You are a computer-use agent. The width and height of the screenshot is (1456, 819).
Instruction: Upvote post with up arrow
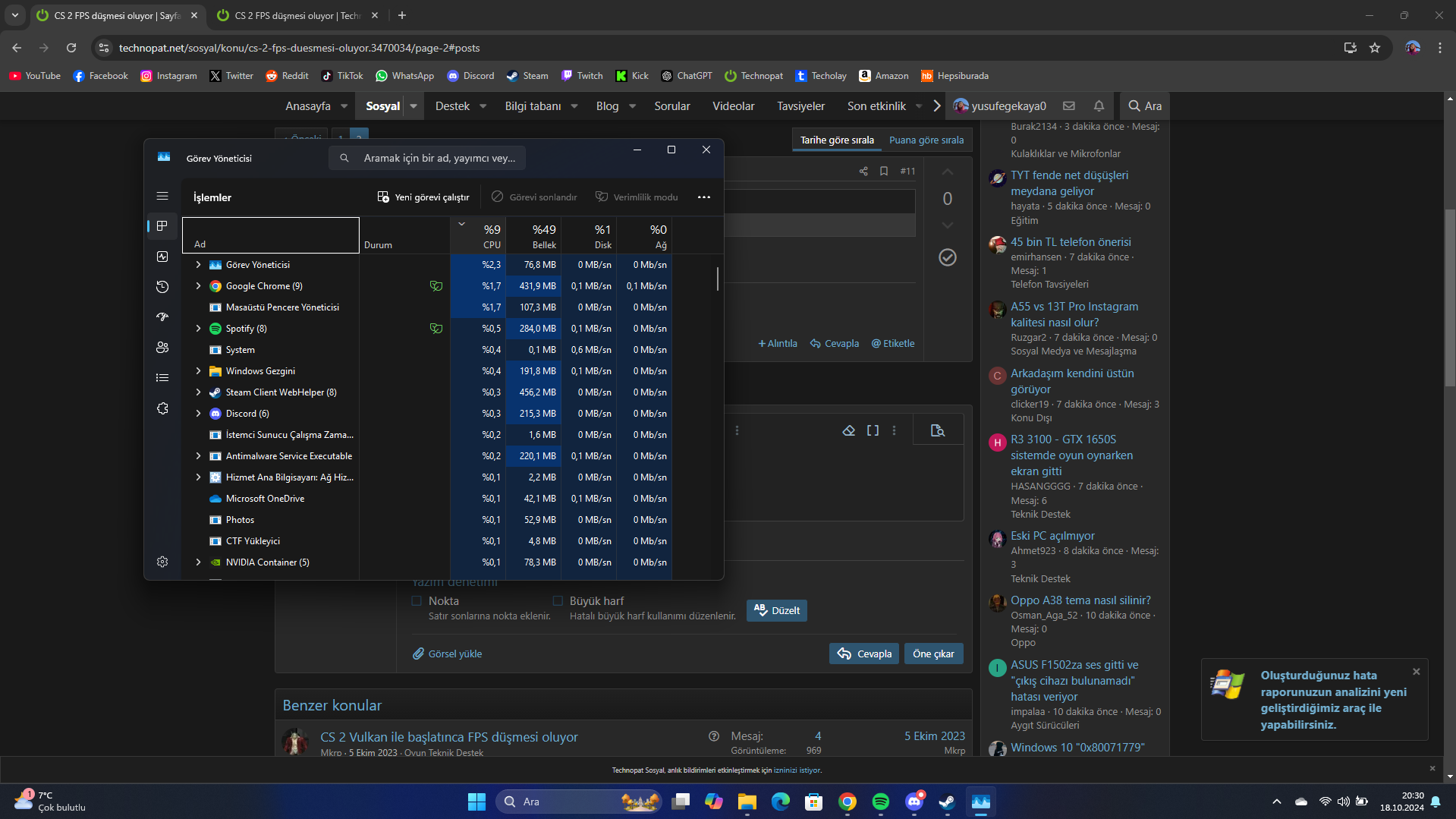click(x=948, y=172)
